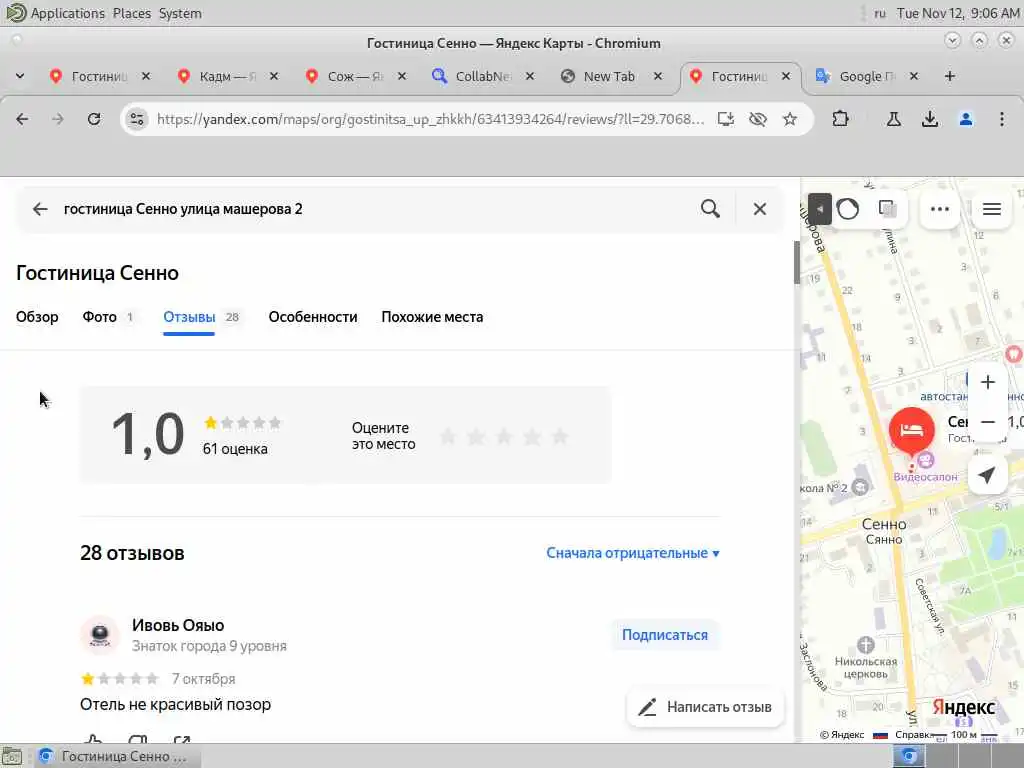Collapse the side panel with the dark arrow
This screenshot has height=768, width=1024.
820,209
